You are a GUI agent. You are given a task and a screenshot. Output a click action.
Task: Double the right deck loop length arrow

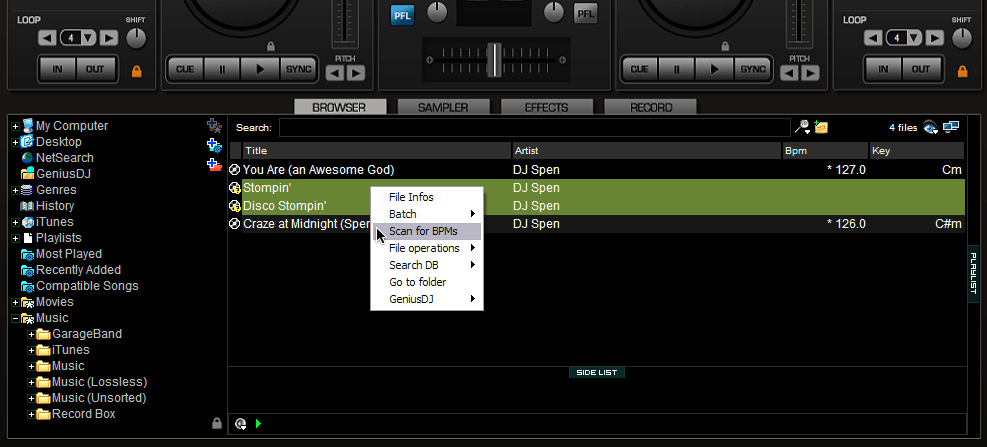935,38
